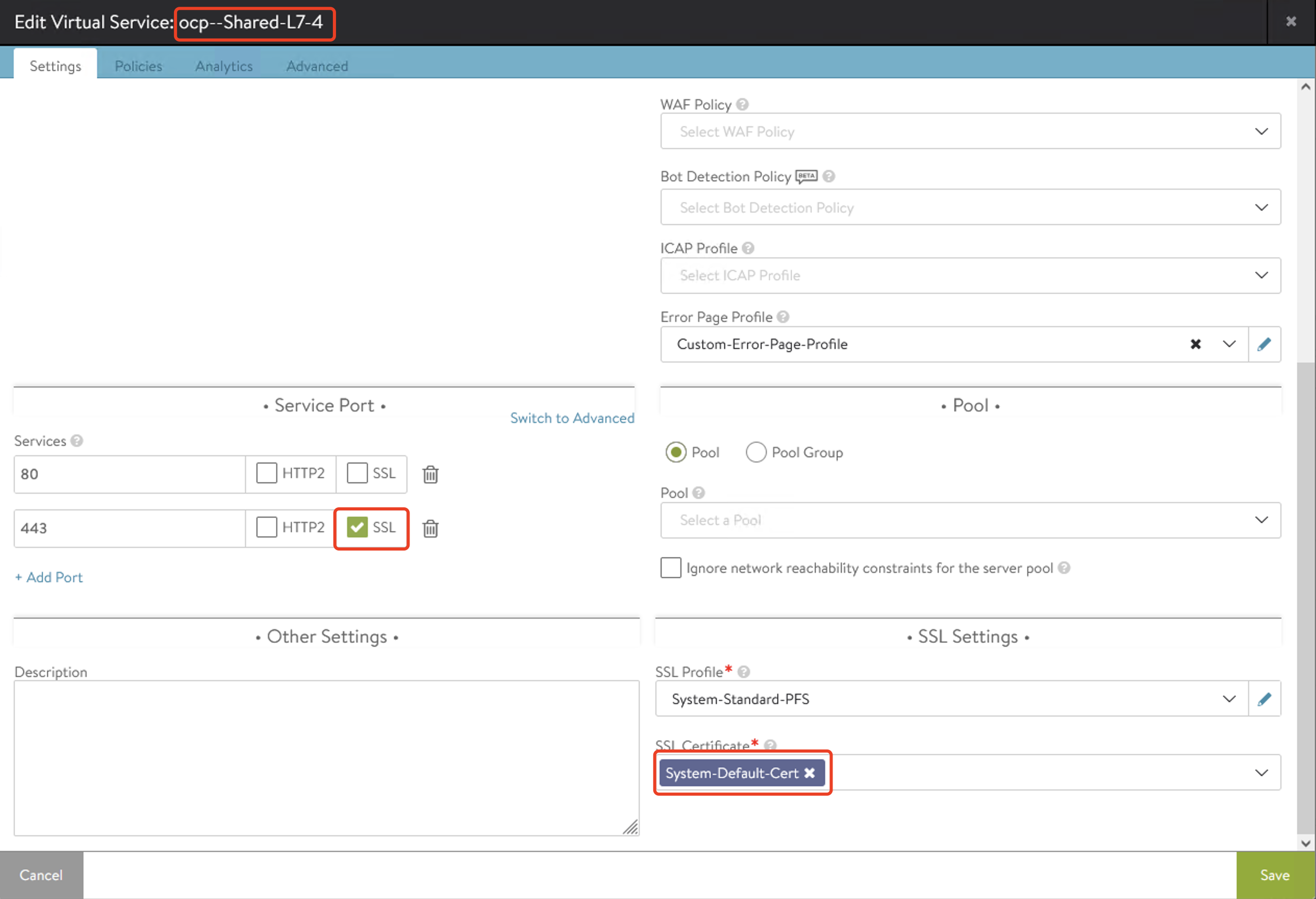
Task: Edit the SSL Profile with pencil icon
Action: [1264, 699]
